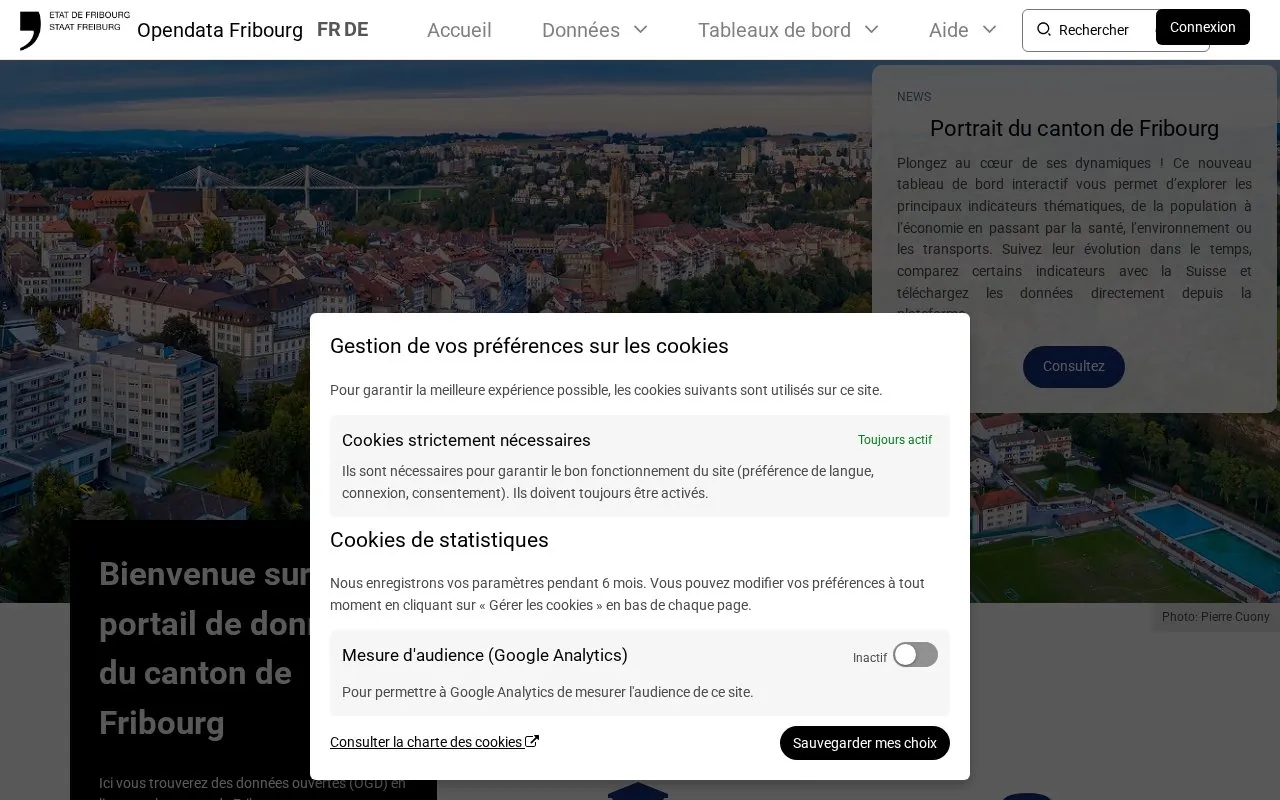Viewport: 1280px width, 800px height.
Task: Click the Gestion de vos préférences dialog title
Action: [x=529, y=346]
